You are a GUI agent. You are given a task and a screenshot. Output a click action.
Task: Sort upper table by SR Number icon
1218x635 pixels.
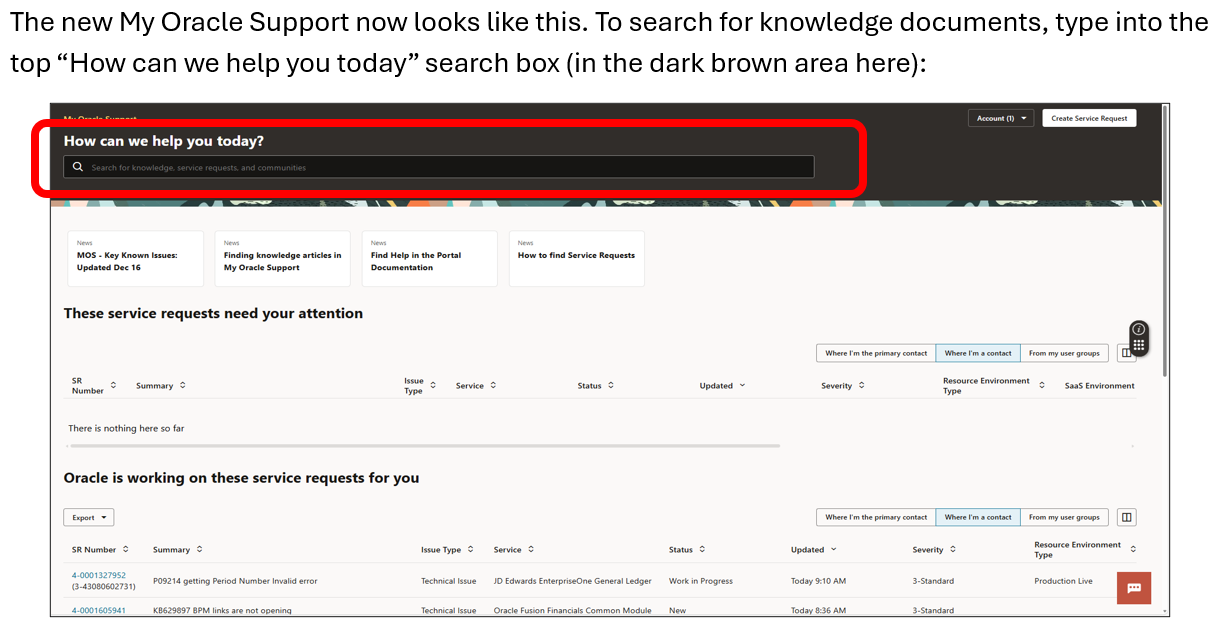pyautogui.click(x=113, y=385)
